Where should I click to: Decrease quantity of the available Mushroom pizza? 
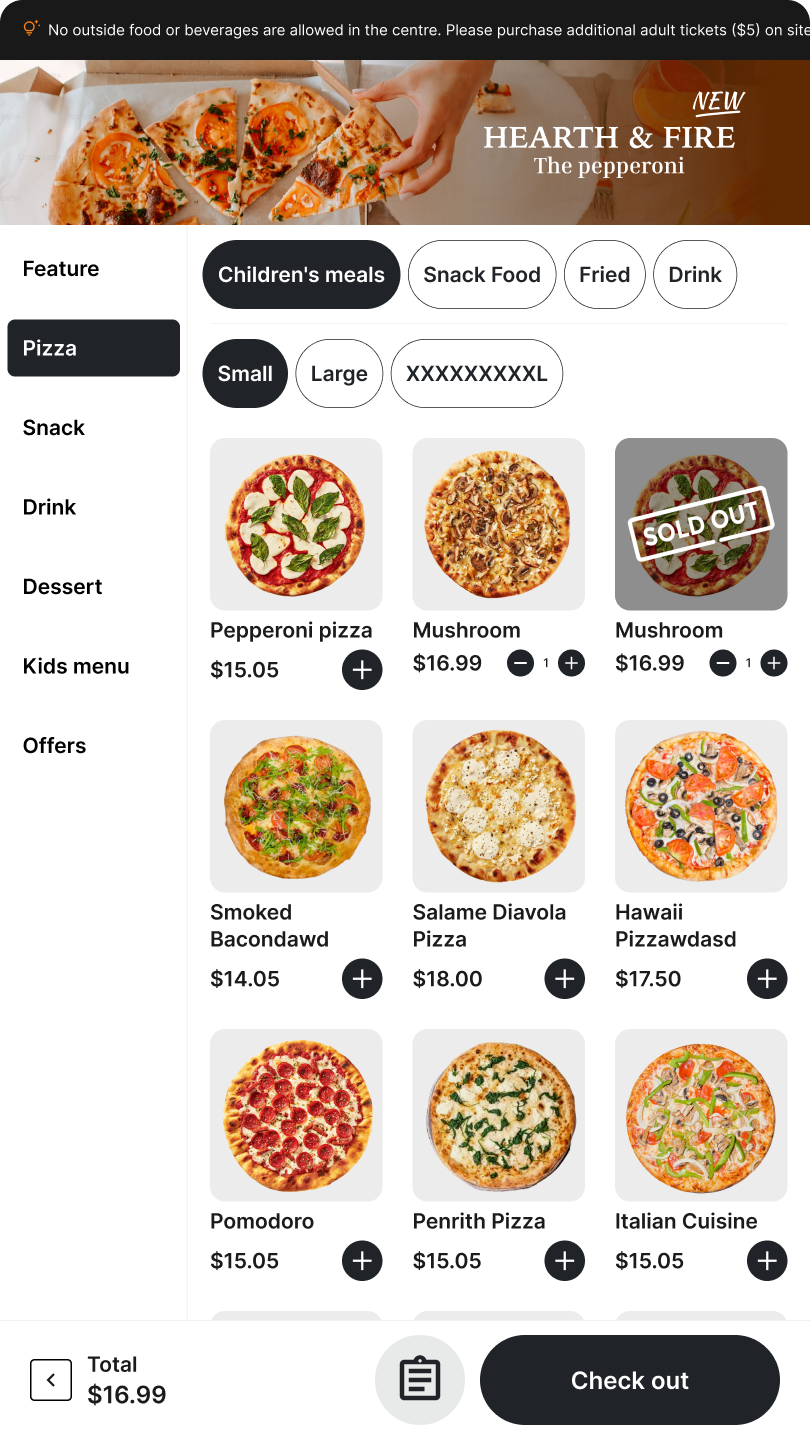[520, 662]
